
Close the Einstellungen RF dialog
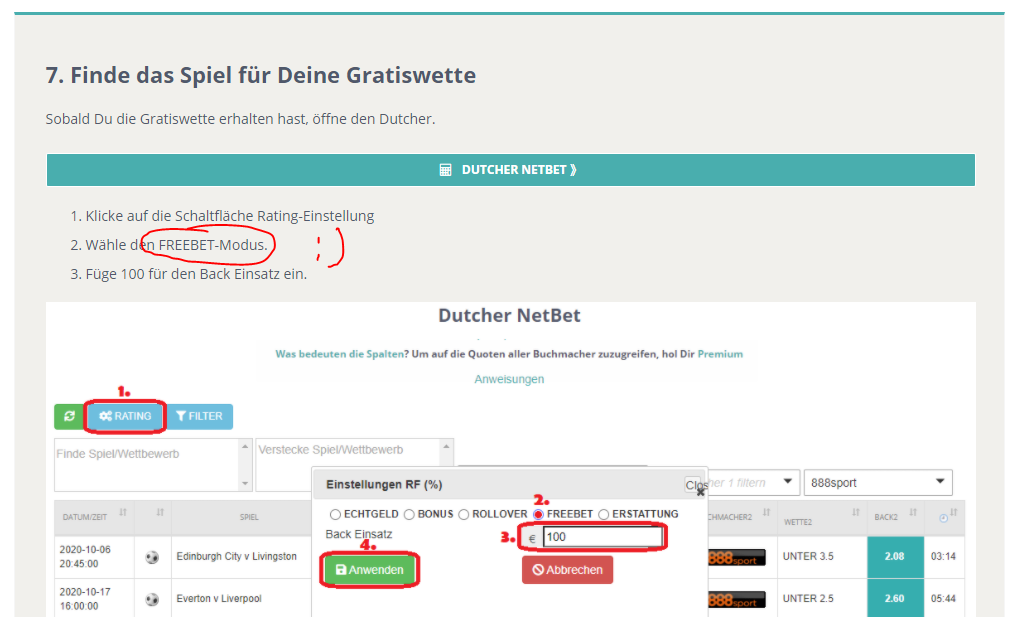(x=695, y=485)
